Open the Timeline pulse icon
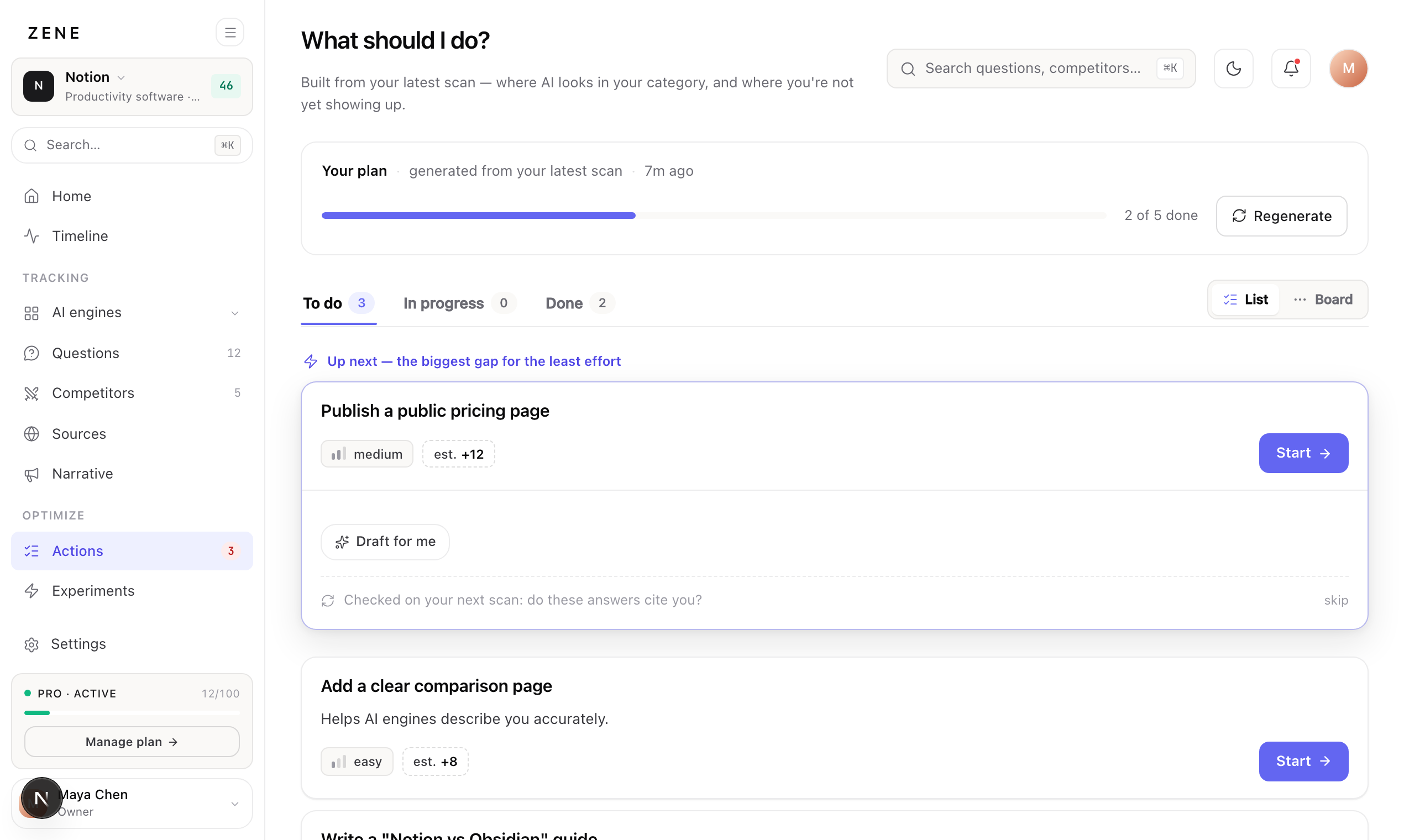The height and width of the screenshot is (840, 1404). [x=32, y=236]
